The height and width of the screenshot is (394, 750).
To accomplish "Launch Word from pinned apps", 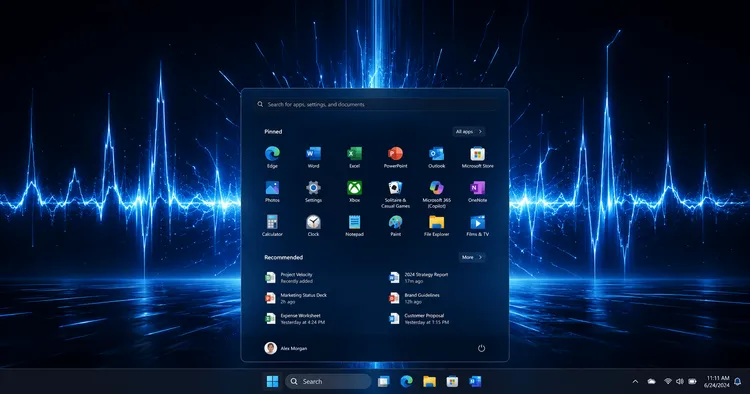I will tap(313, 157).
